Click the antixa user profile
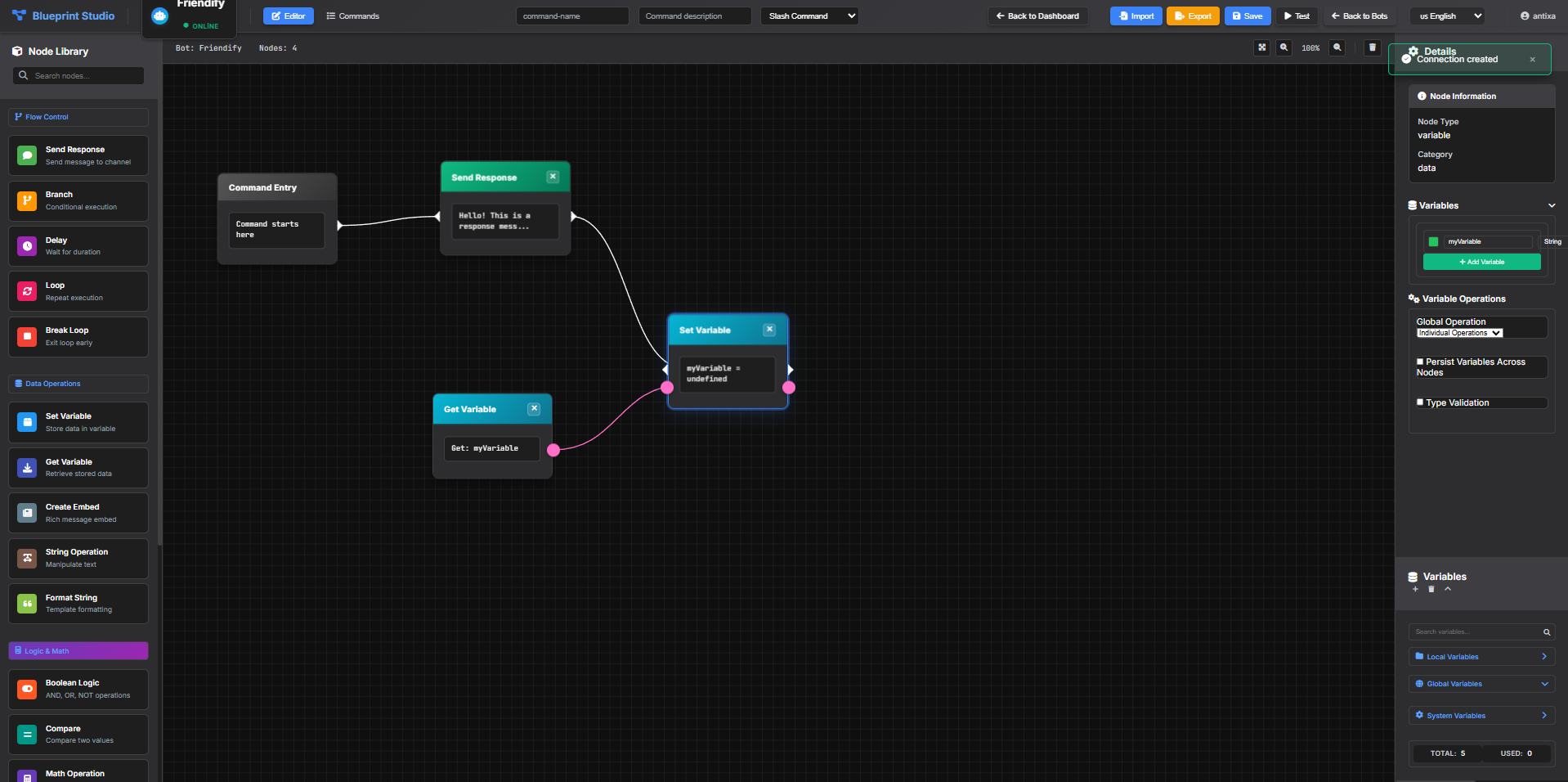 (x=1538, y=16)
